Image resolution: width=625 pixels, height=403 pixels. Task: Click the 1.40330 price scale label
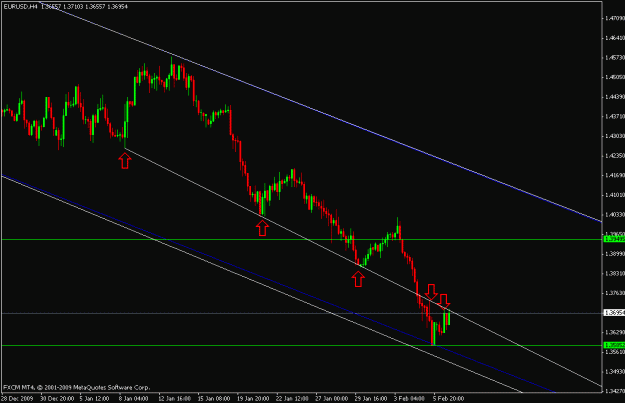pos(615,215)
